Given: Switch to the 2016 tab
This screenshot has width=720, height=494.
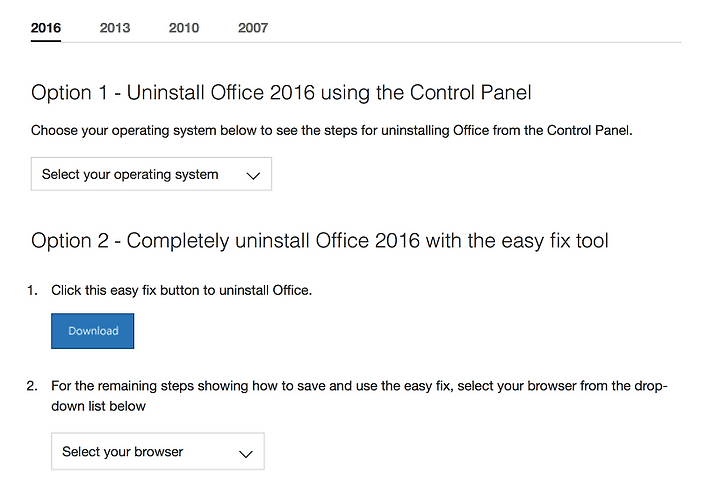Looking at the screenshot, I should [x=45, y=28].
